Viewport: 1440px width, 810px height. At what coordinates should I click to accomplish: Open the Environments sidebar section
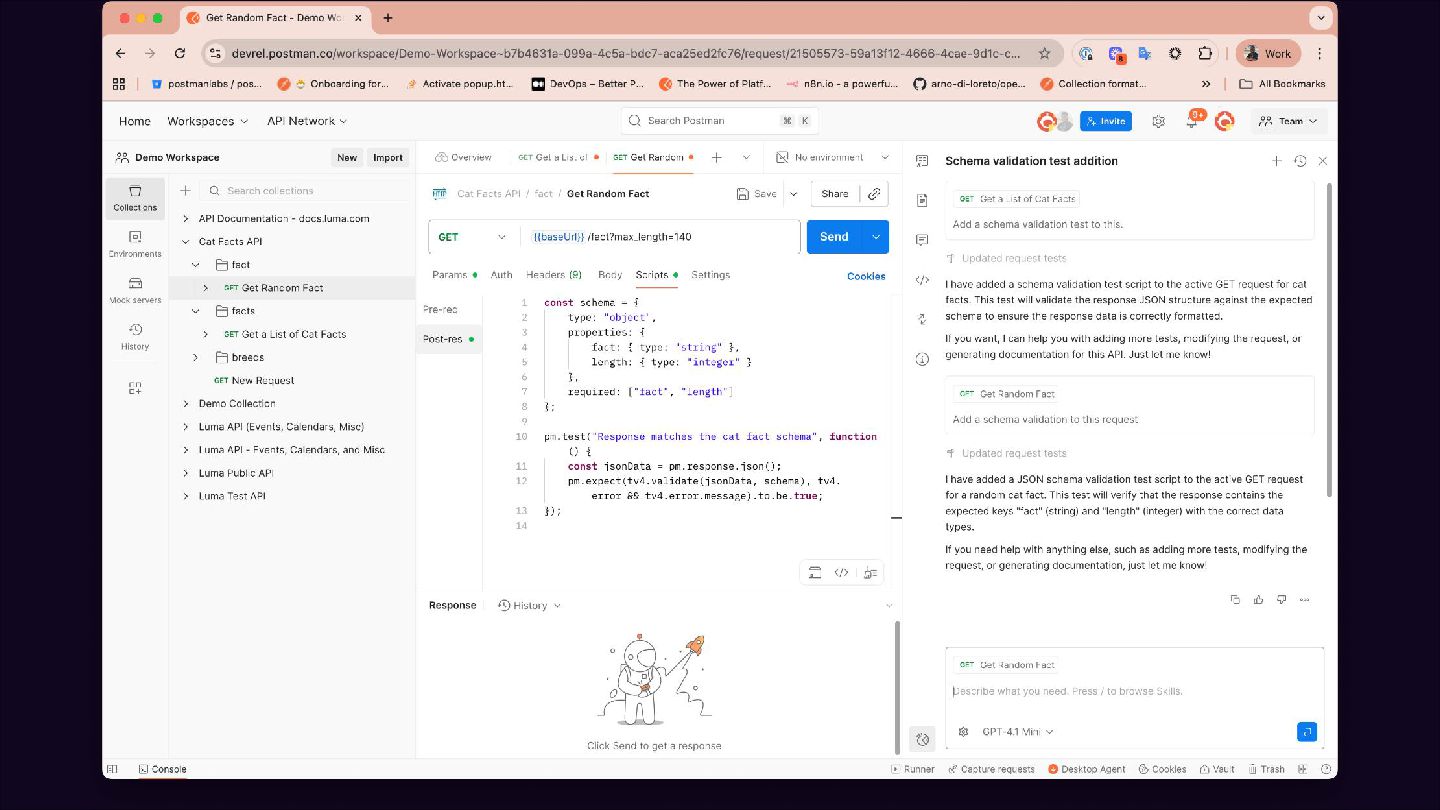pyautogui.click(x=135, y=244)
